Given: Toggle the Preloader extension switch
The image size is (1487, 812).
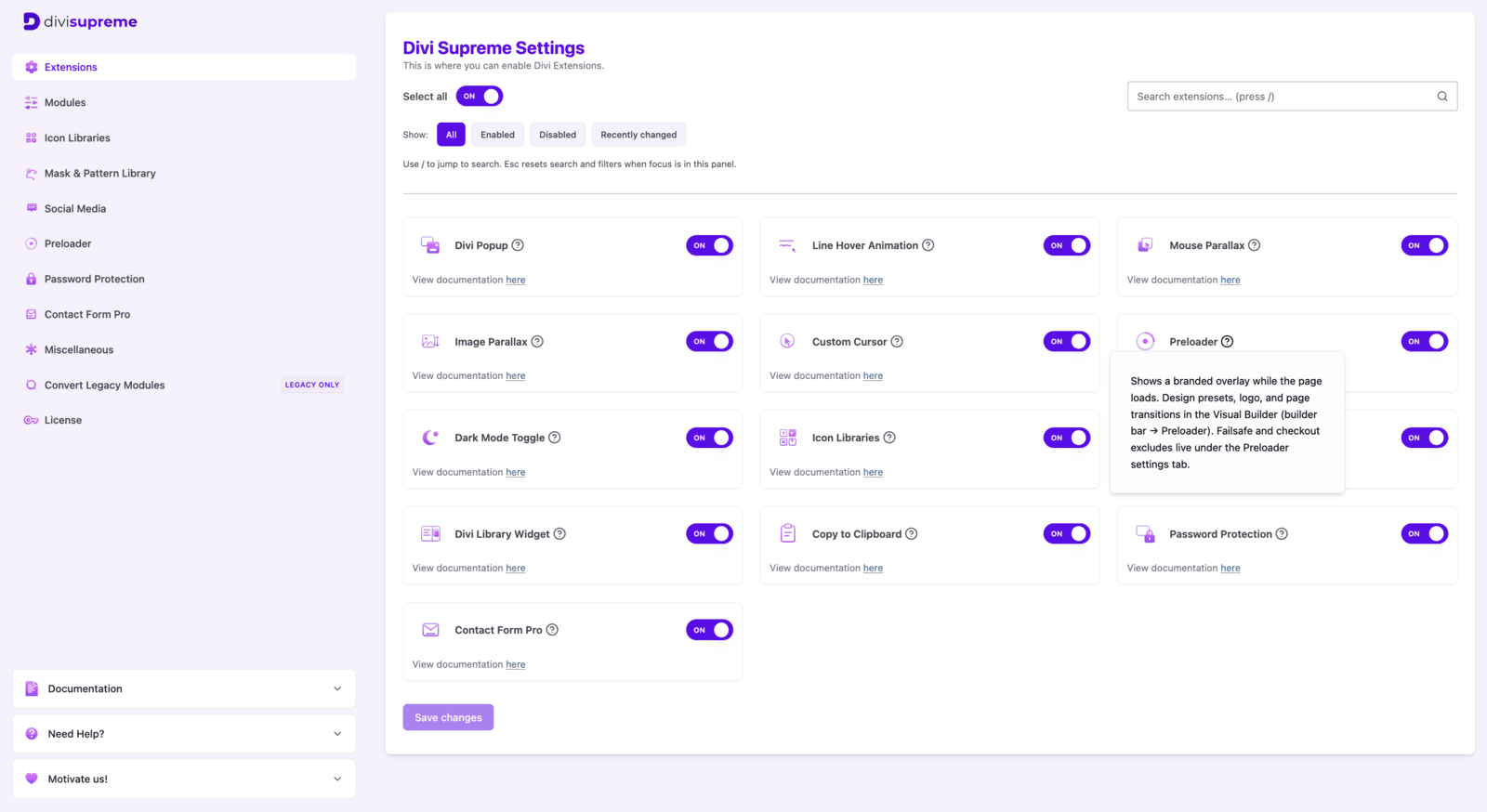Looking at the screenshot, I should click(x=1425, y=342).
